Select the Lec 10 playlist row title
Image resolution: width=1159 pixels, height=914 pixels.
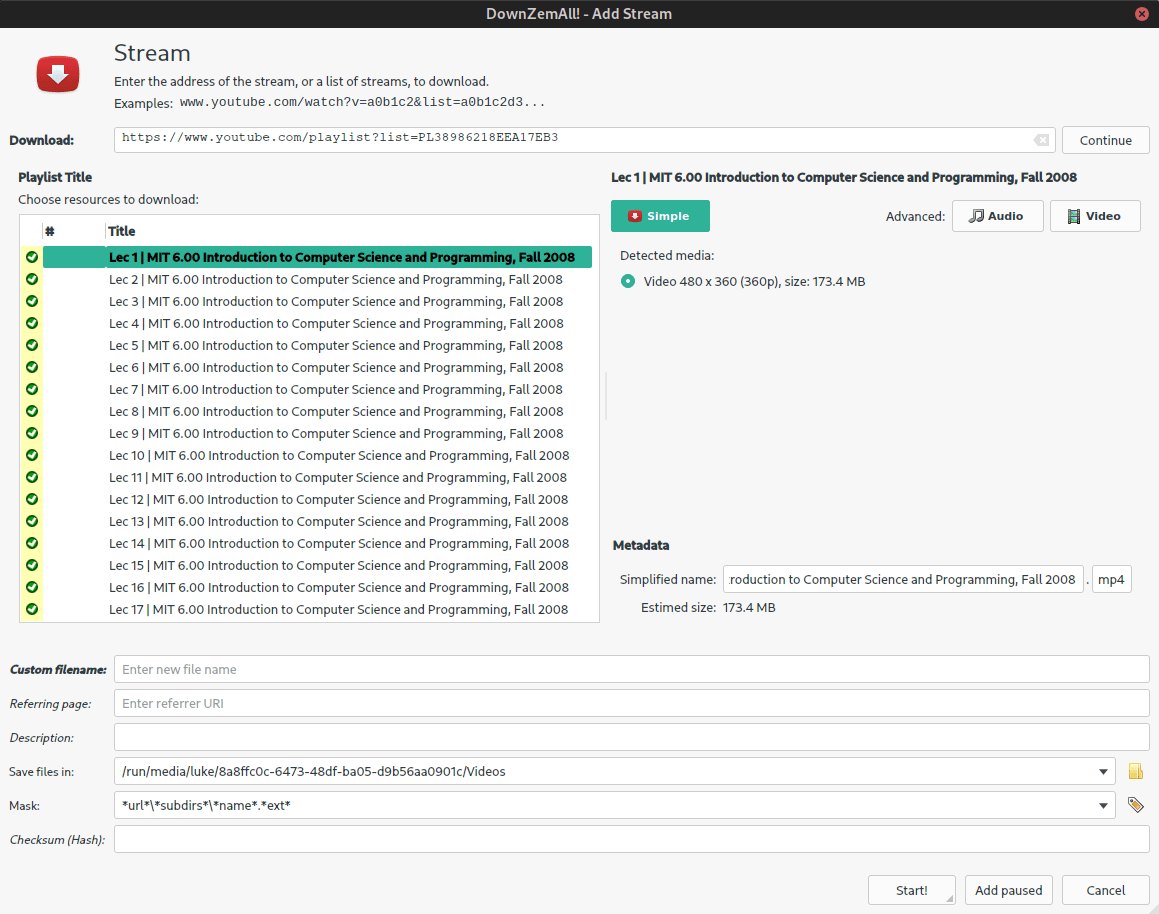(x=339, y=455)
